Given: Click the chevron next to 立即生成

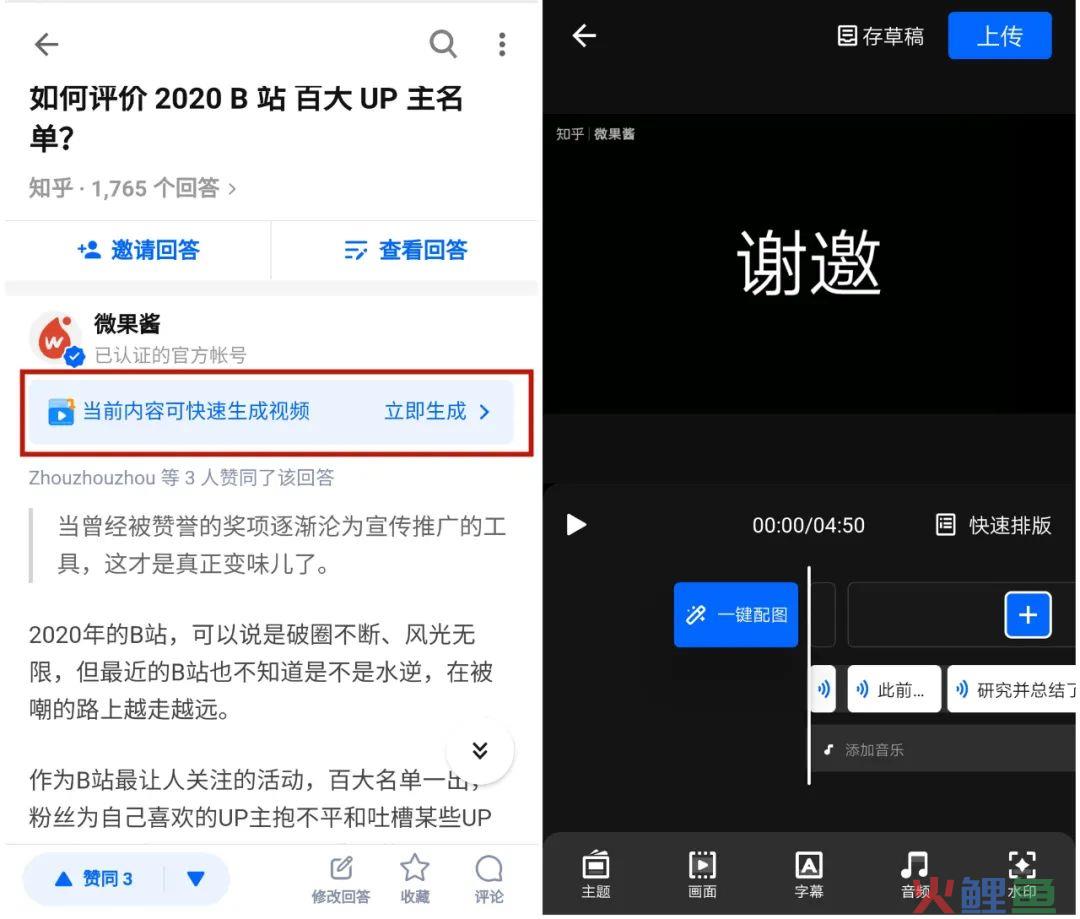Looking at the screenshot, I should point(485,412).
